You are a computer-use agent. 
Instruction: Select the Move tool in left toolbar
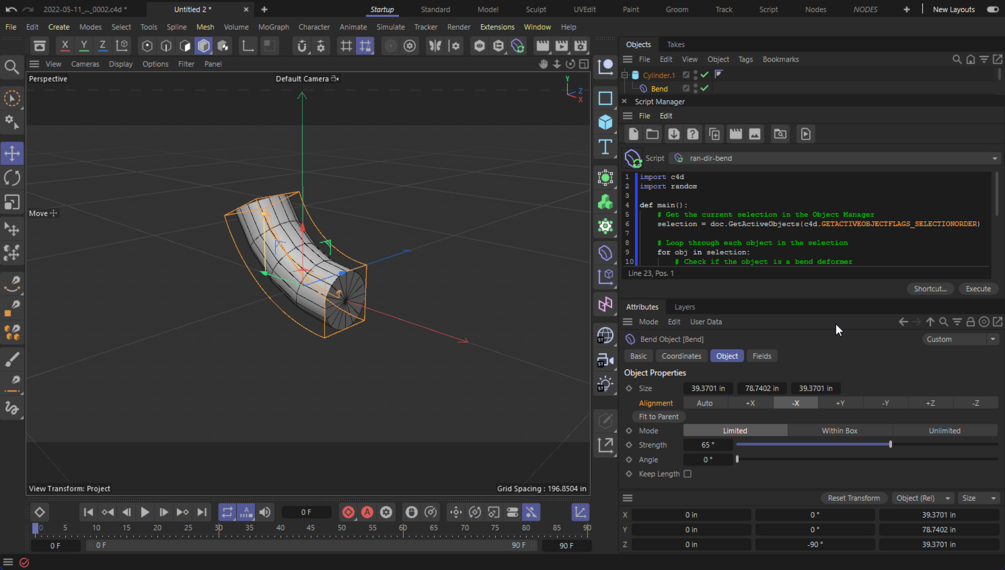12,153
